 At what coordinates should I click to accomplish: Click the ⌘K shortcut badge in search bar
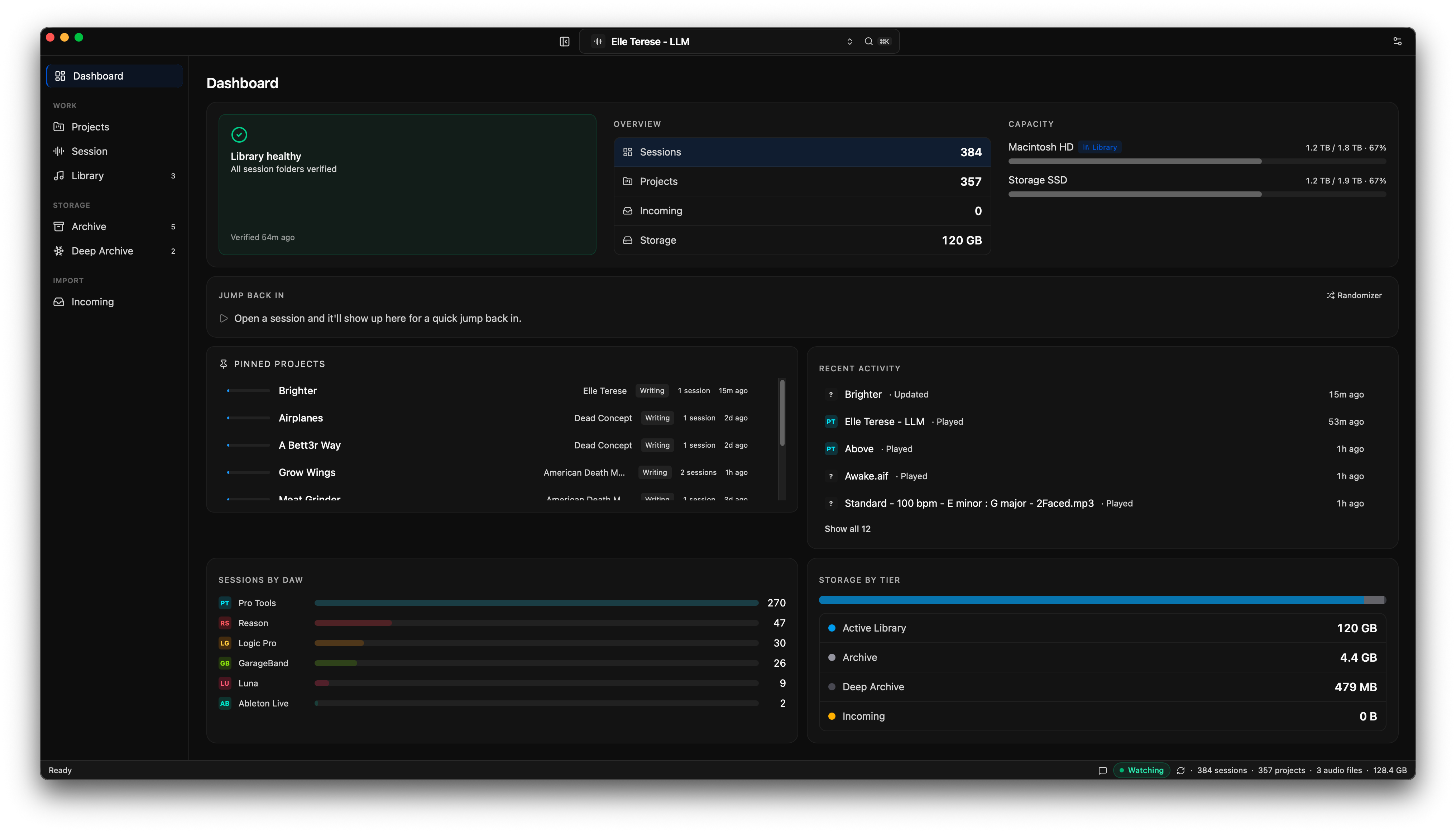pyautogui.click(x=884, y=41)
